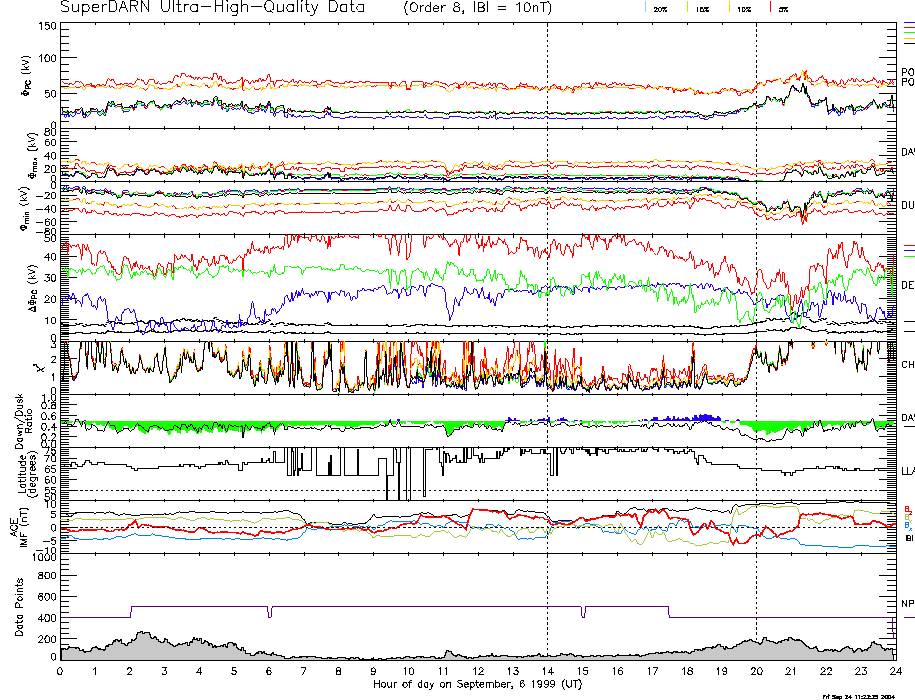The height and width of the screenshot is (700, 915).
Task: Click the timestamp text at bottom right
Action: pos(866,695)
